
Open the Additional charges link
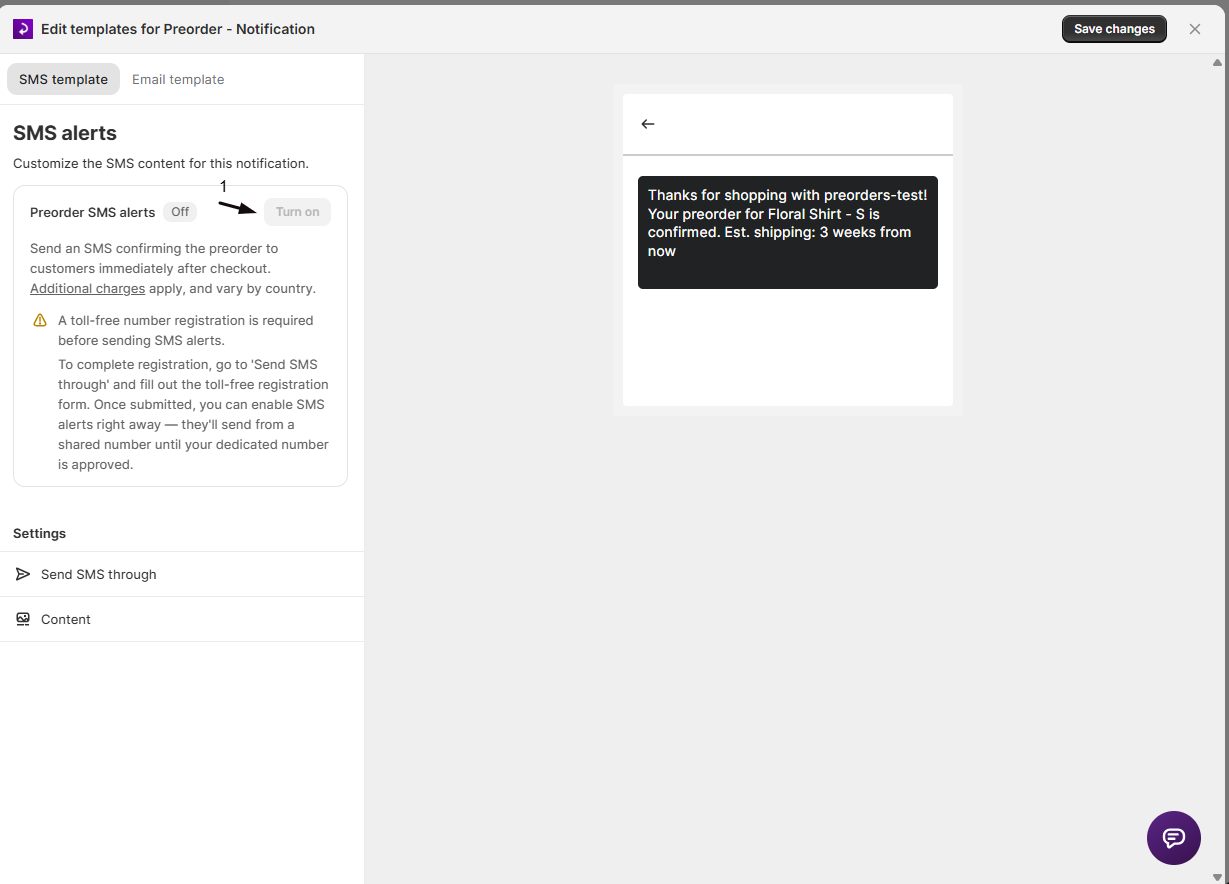click(87, 289)
